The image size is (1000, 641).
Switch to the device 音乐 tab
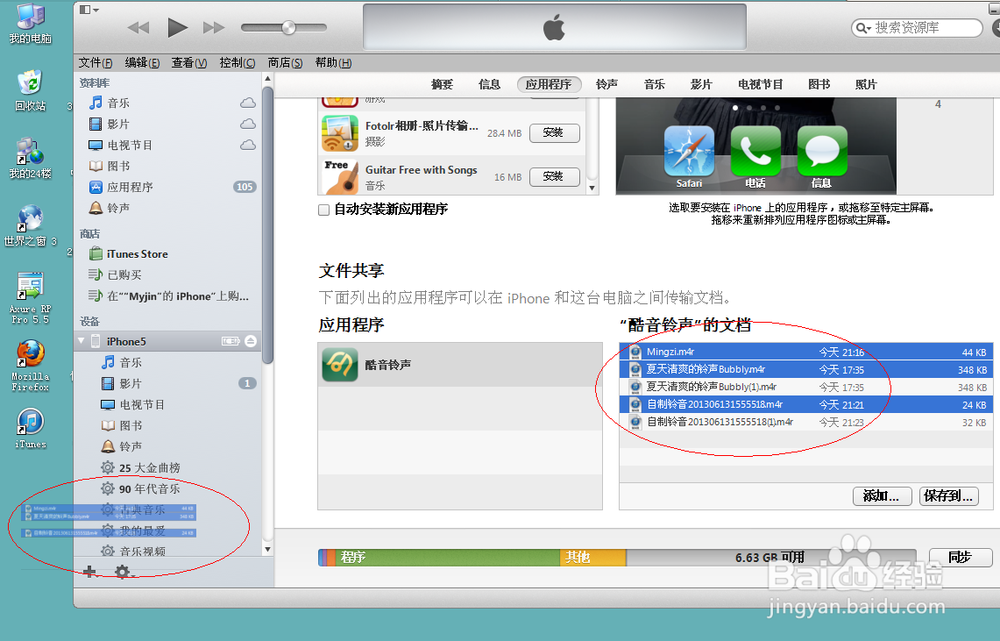pyautogui.click(x=654, y=84)
